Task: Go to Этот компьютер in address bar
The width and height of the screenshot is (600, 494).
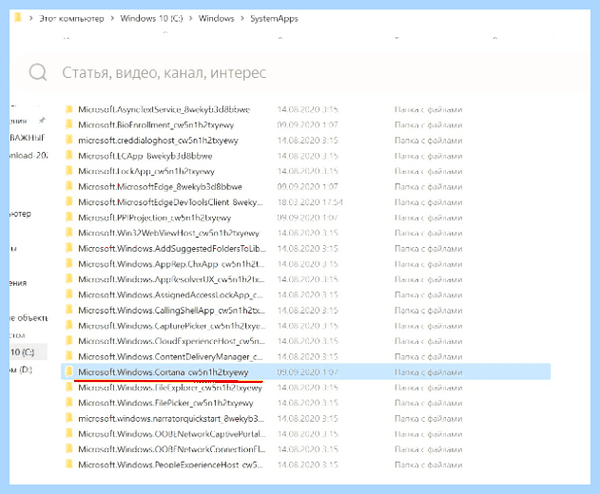Action: 72,18
